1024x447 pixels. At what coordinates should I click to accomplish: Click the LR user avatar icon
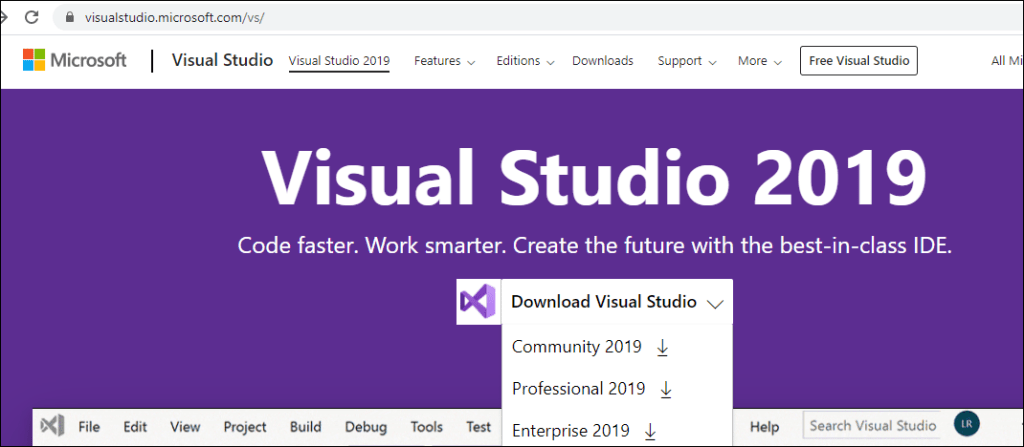point(966,426)
